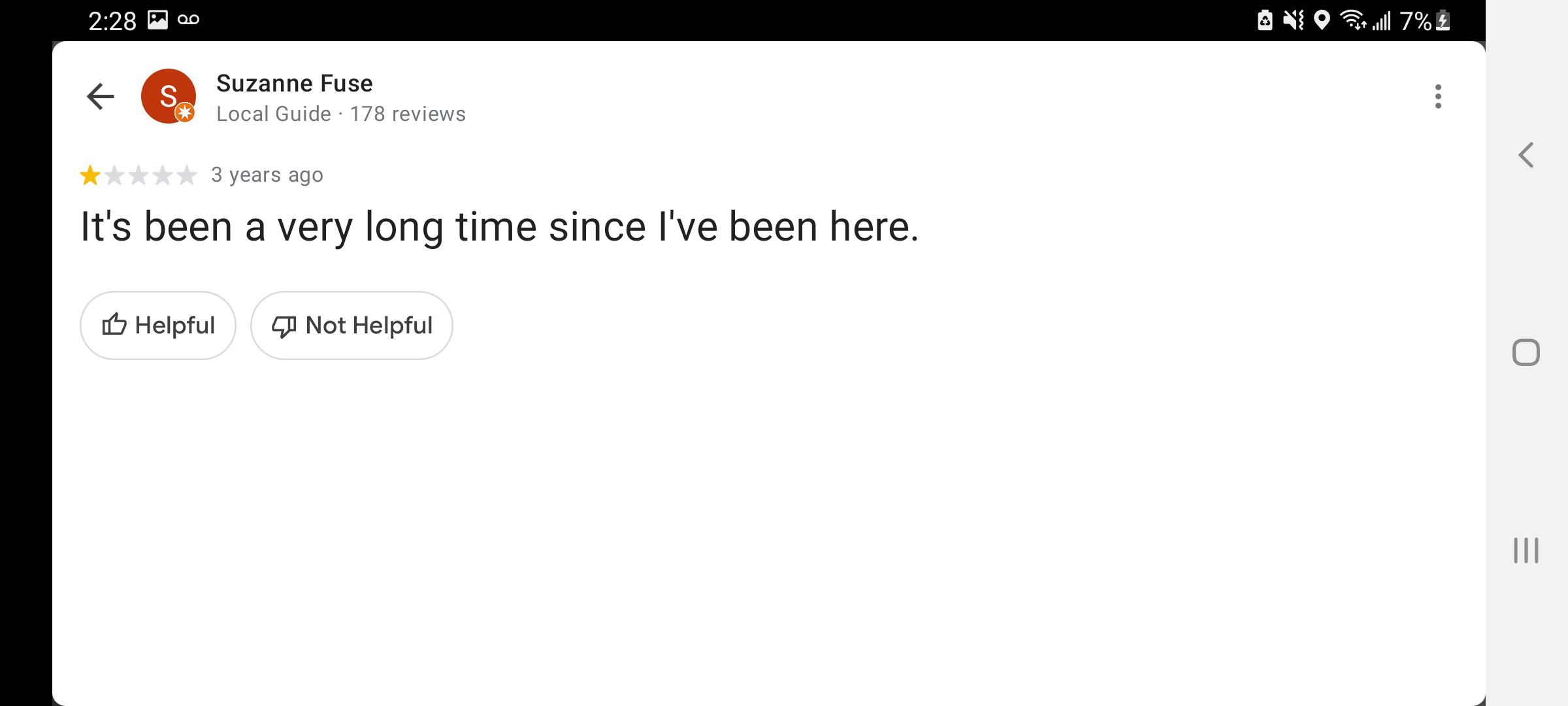Mark the review as Helpful
This screenshot has width=1568, height=706.
(x=158, y=325)
